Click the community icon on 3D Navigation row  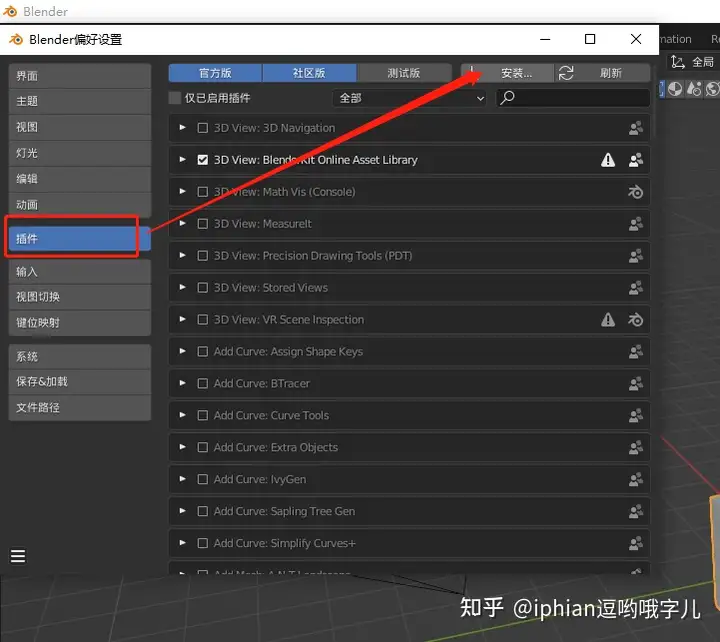(636, 128)
